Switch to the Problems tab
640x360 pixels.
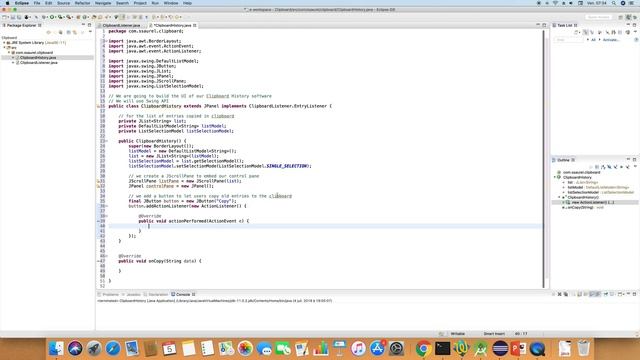(110, 294)
